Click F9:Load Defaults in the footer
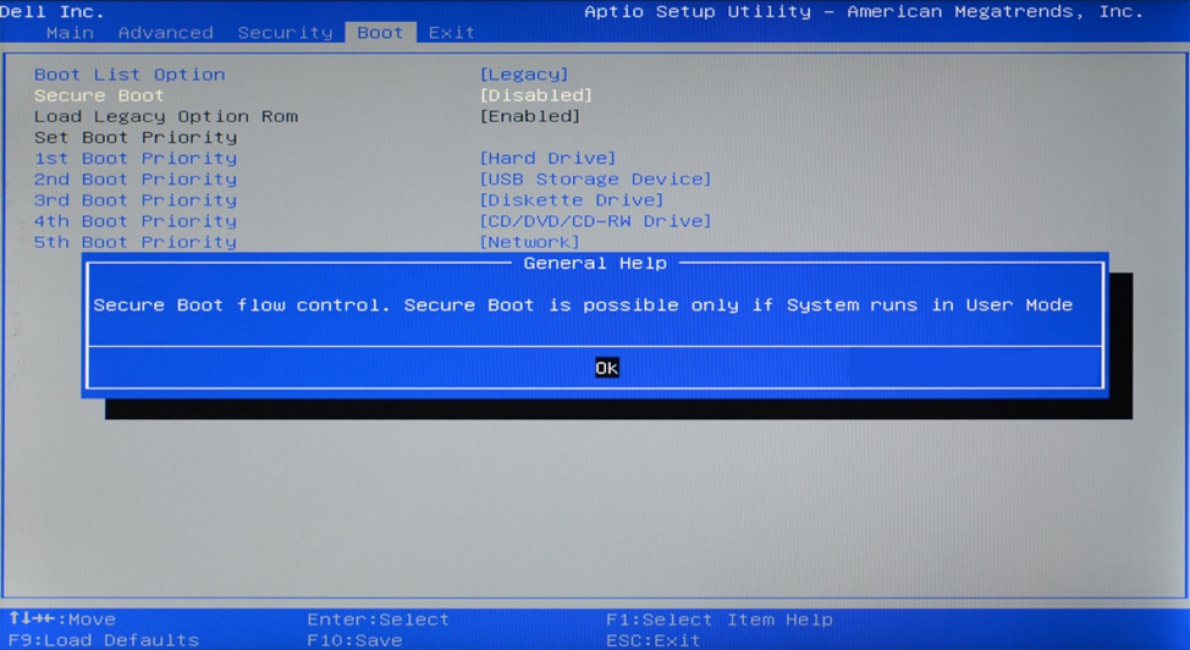Viewport: 1190px width, 650px height. tap(104, 640)
